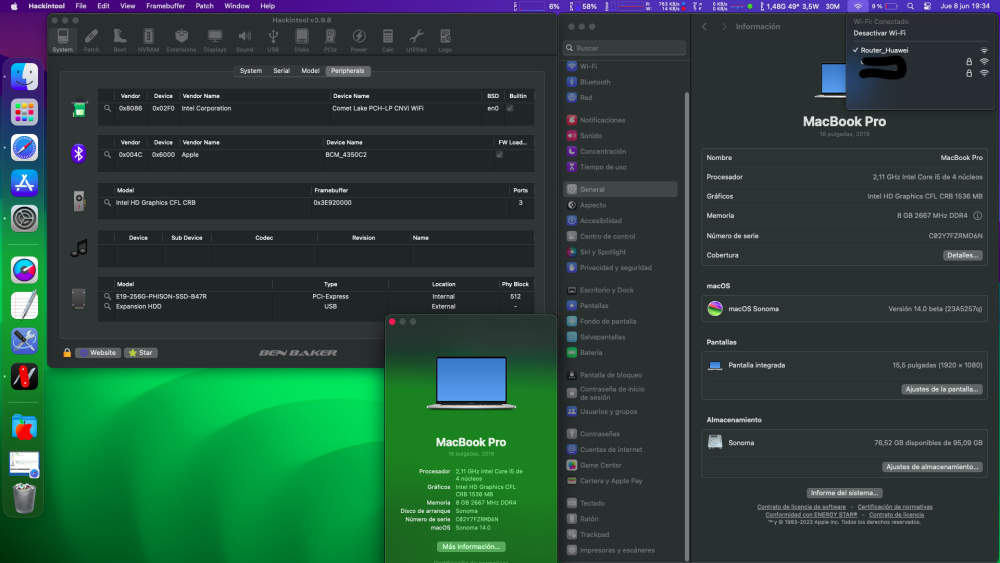
Task: Toggle the FW Loaded checkbox for BCM_4350C2
Action: 499,155
